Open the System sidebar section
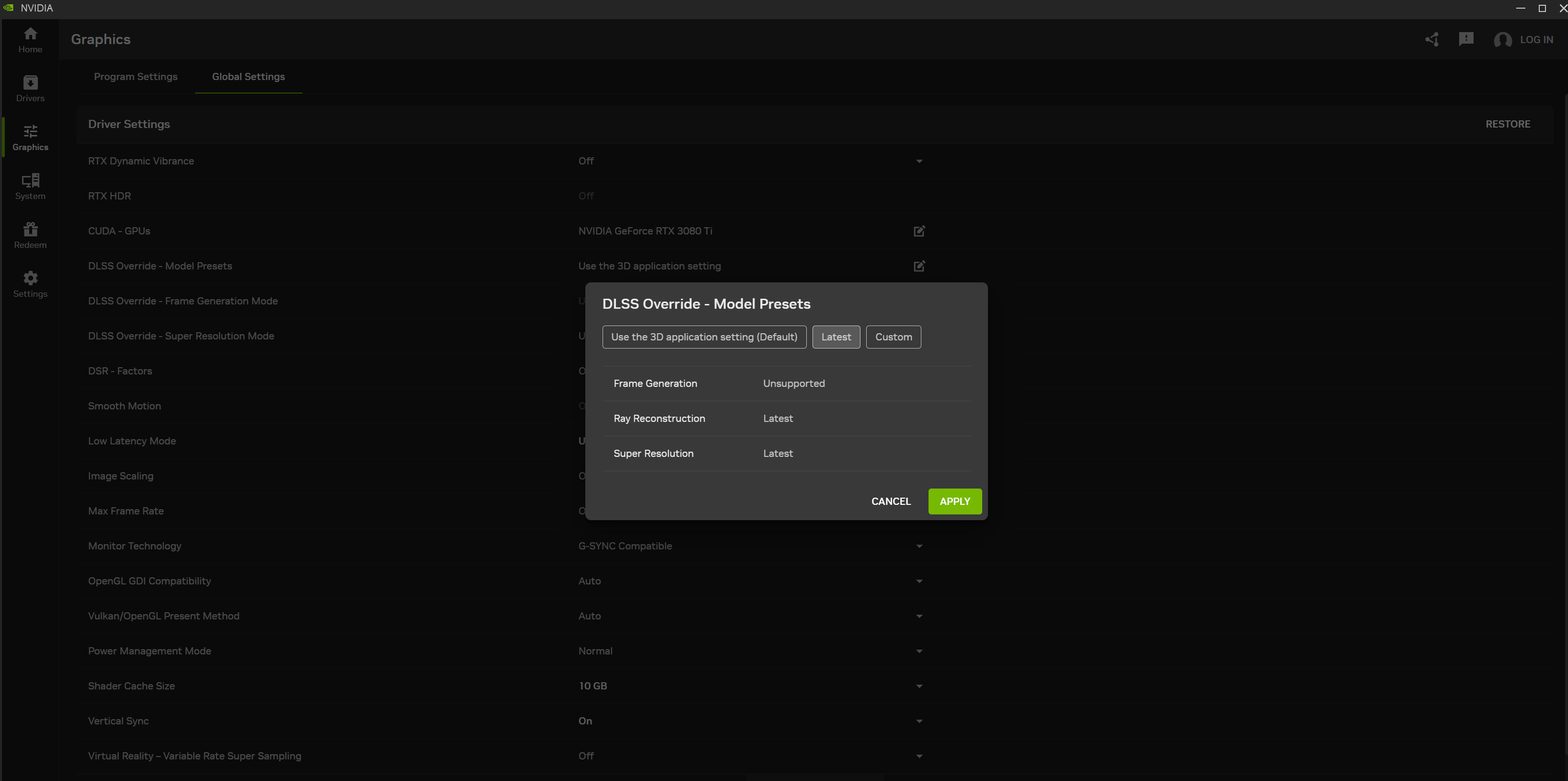Screen dimensions: 1568x781 (30, 187)
